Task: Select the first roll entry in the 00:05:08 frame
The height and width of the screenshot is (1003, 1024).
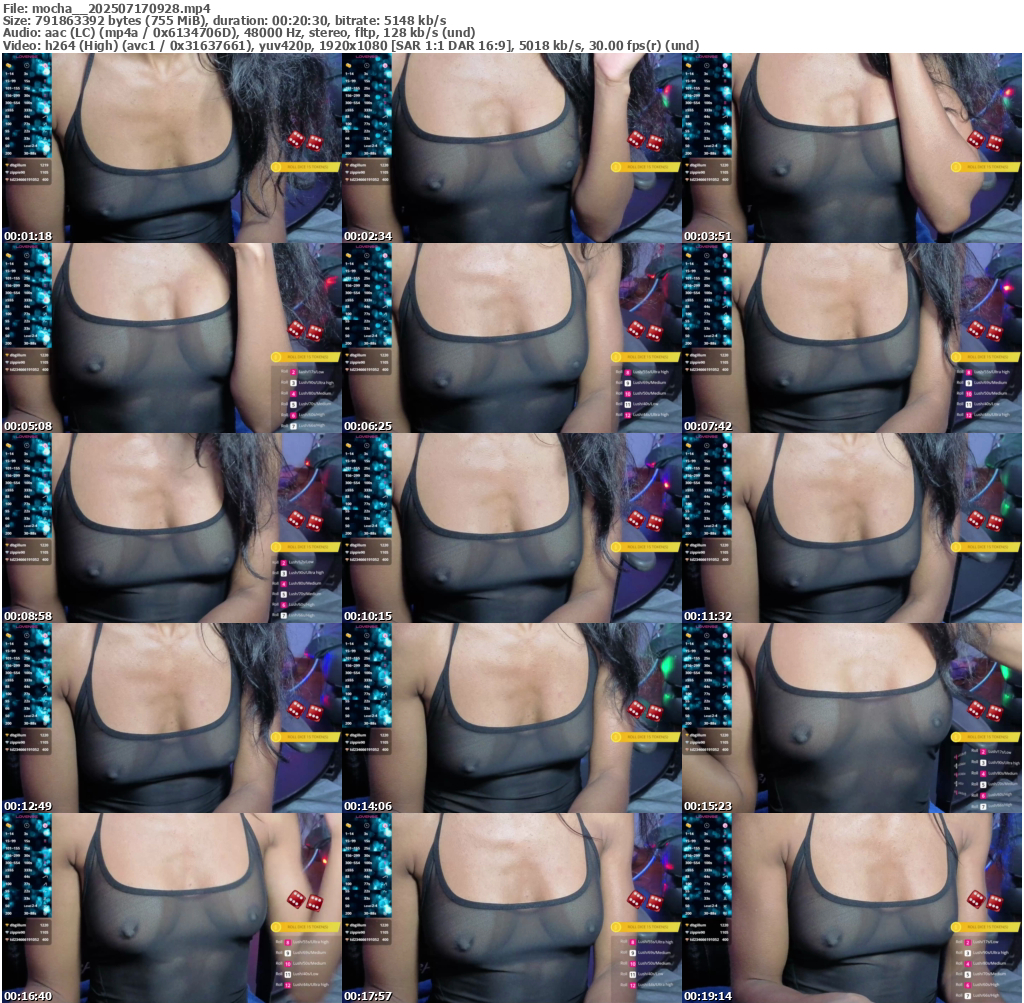Action: pyautogui.click(x=305, y=371)
